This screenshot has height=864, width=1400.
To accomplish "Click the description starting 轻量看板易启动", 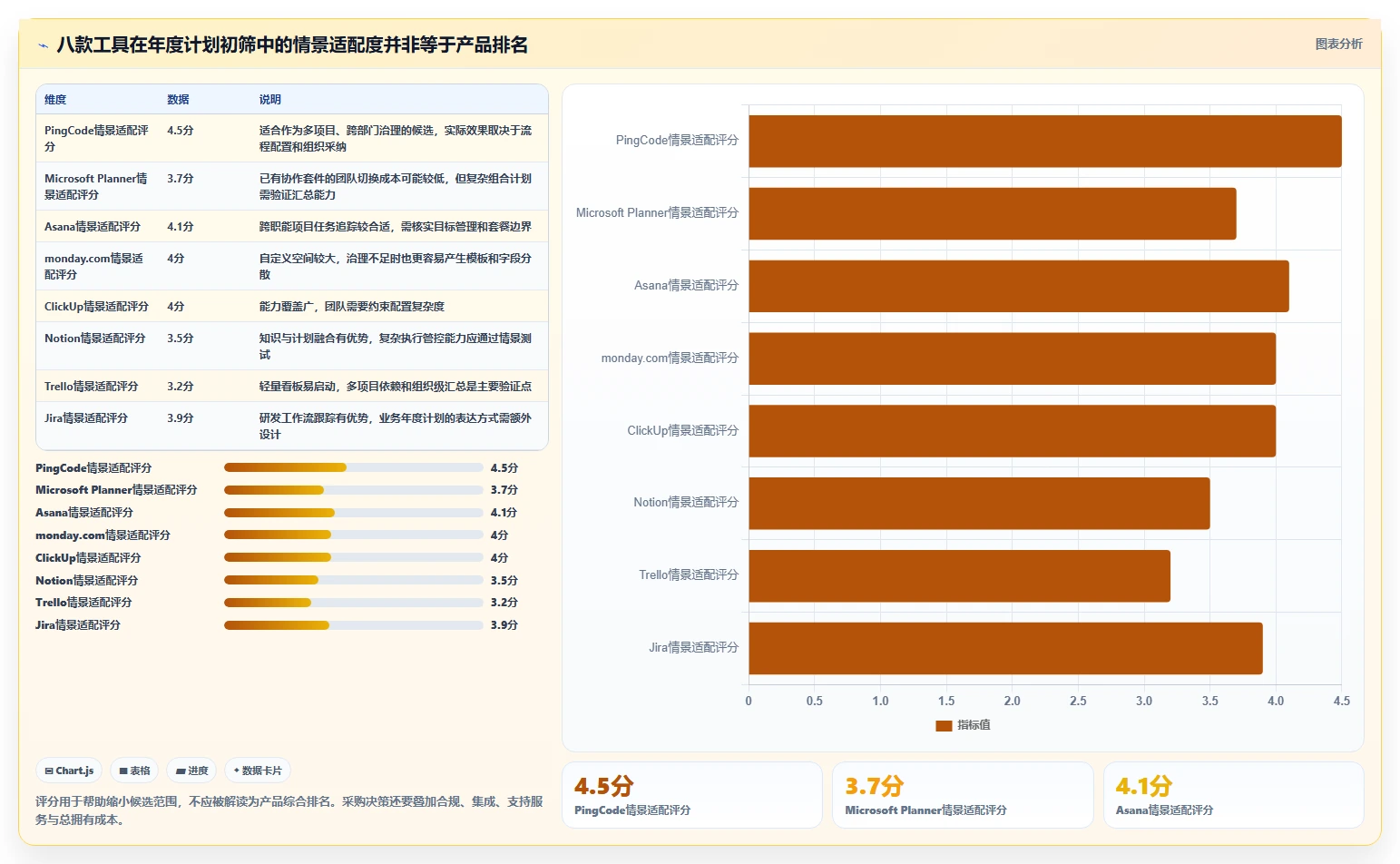I will point(396,387).
